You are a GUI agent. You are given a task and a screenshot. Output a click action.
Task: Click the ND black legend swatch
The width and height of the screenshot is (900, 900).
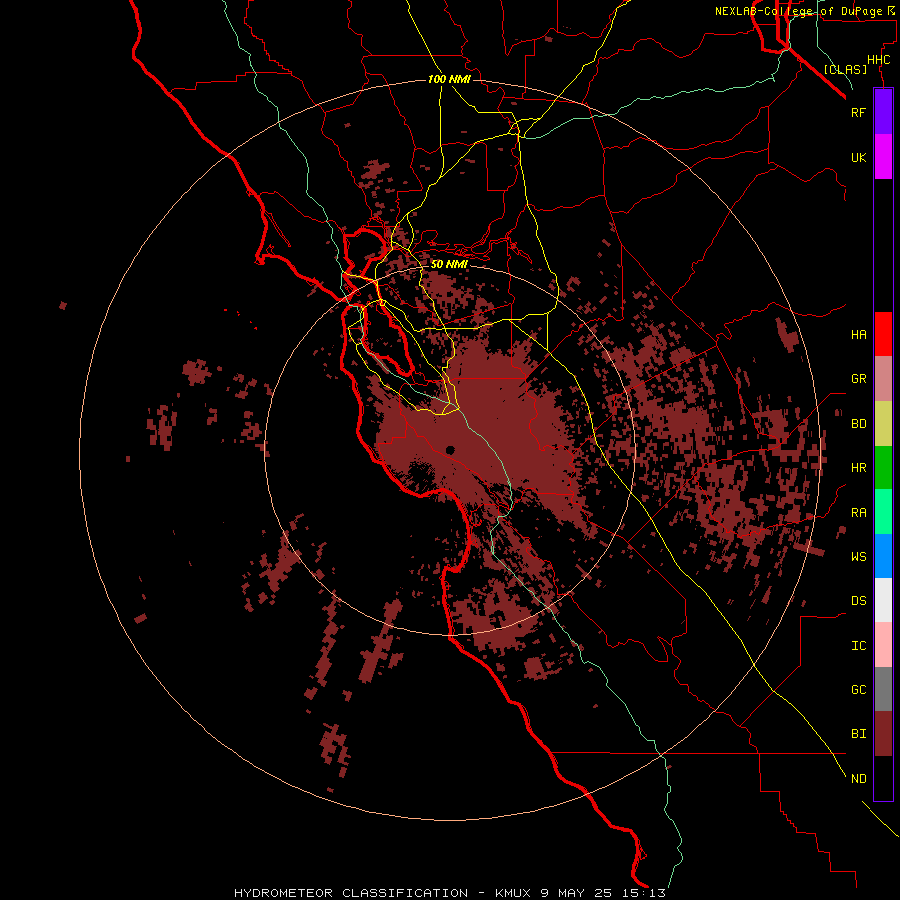coord(883,778)
